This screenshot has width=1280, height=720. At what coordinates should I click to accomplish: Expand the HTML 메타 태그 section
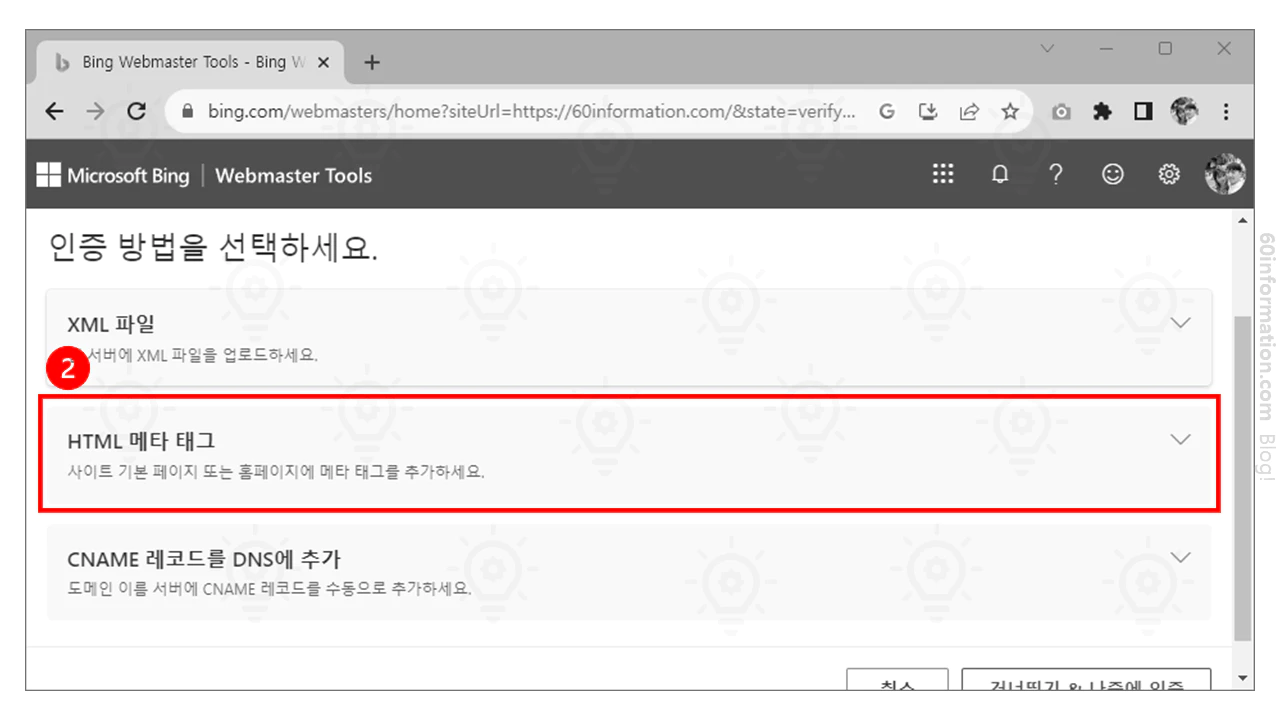pyautogui.click(x=1181, y=439)
